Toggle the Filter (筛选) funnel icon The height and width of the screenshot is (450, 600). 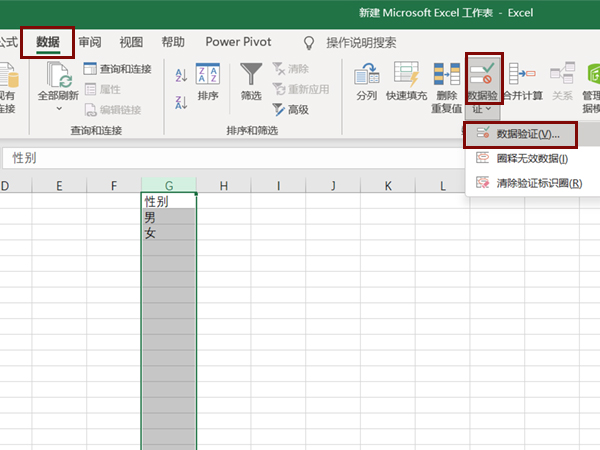point(251,80)
